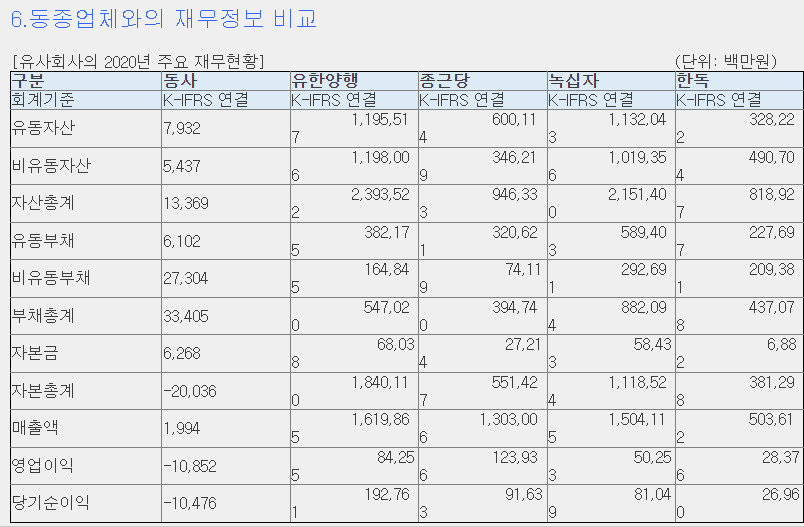Click the 한독 유동자산 value '328,22'
Screen dimensions: 804x527
pyautogui.click(x=772, y=119)
